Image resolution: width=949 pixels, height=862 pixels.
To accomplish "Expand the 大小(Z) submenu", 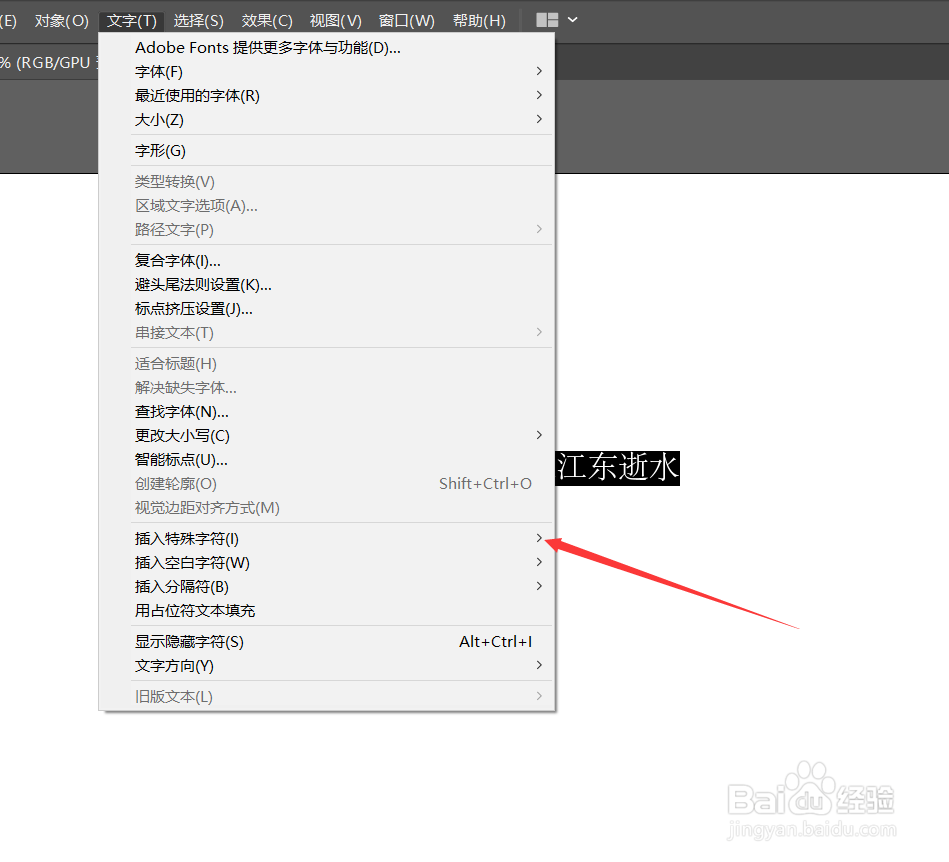I will click(327, 120).
